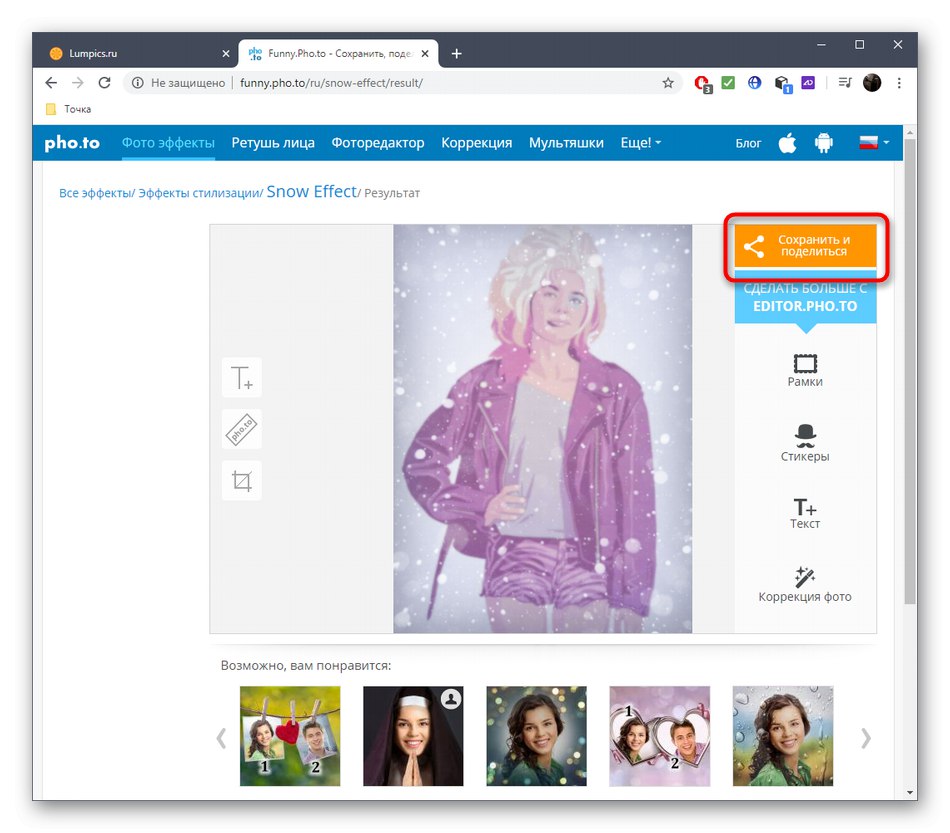Screen dimensions: 950x833
Task: Open the Точка bookmarks folder
Action: point(68,109)
